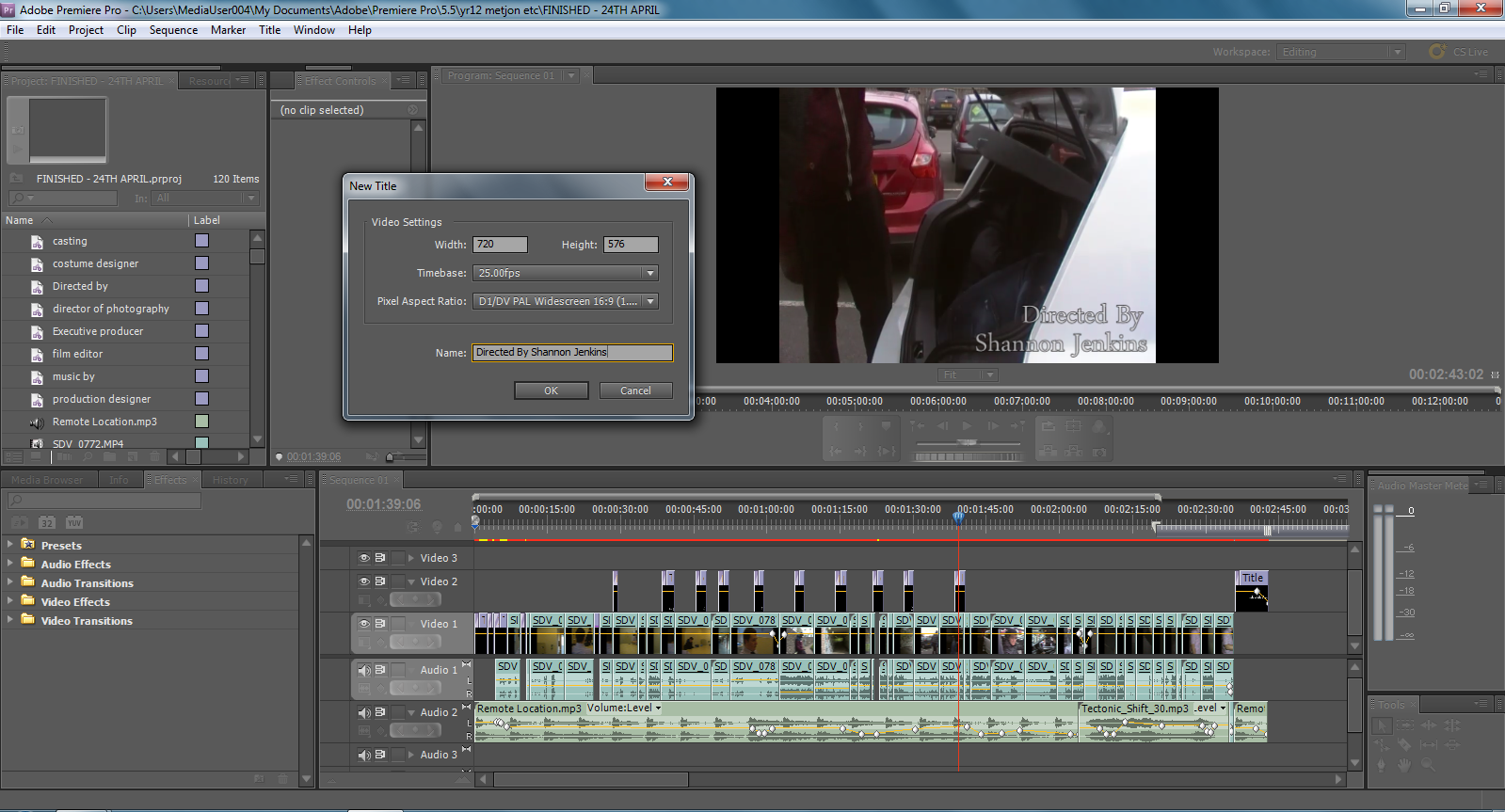Click the Width field showing 720
Image resolution: width=1505 pixels, height=812 pixels.
tap(500, 245)
